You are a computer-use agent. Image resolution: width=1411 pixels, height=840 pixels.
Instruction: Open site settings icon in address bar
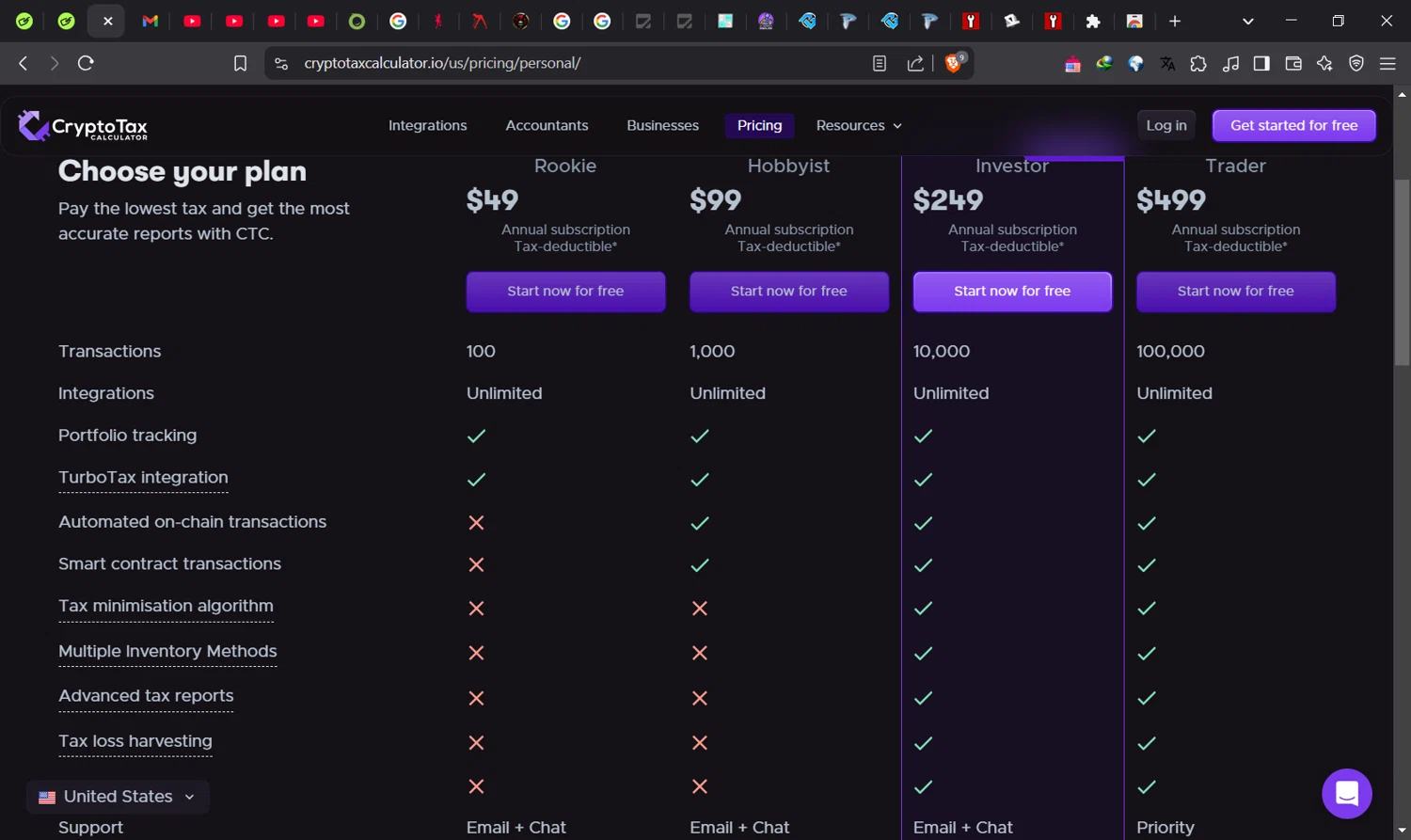(281, 63)
